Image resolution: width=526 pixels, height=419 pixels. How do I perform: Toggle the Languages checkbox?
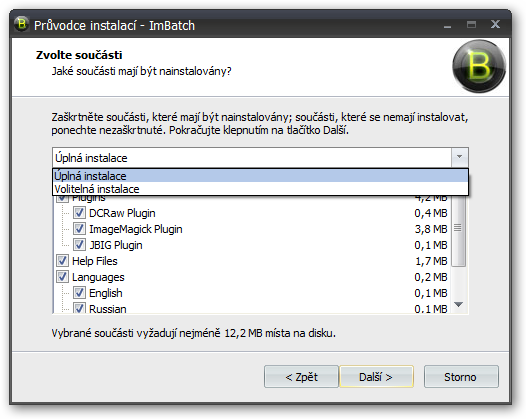coord(62,277)
